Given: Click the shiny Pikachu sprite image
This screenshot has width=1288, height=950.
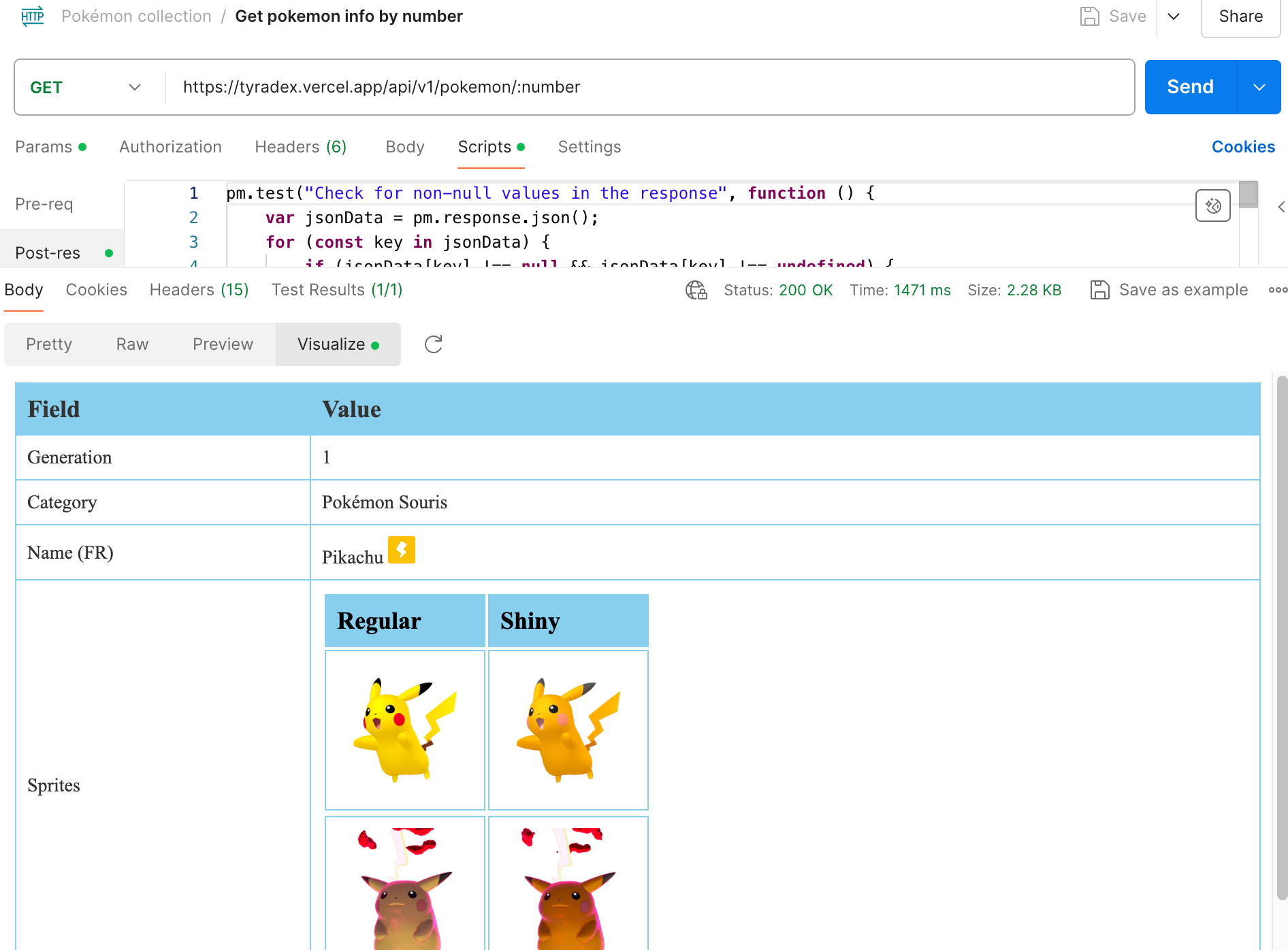Looking at the screenshot, I should point(568,730).
